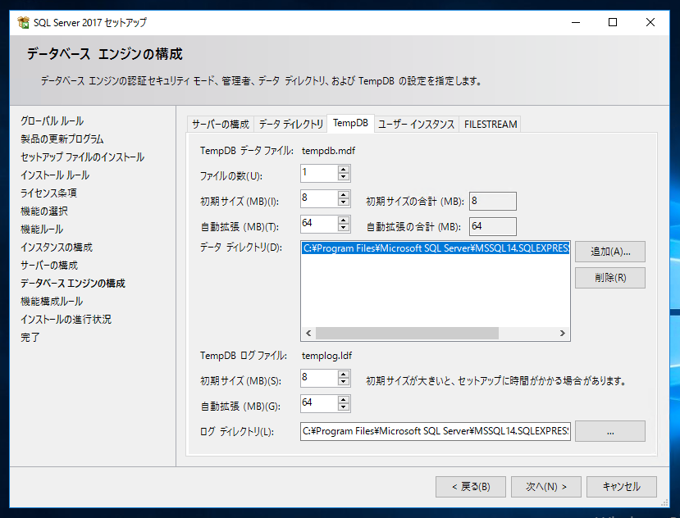Maximize the setup window
This screenshot has width=680, height=518.
(x=612, y=22)
